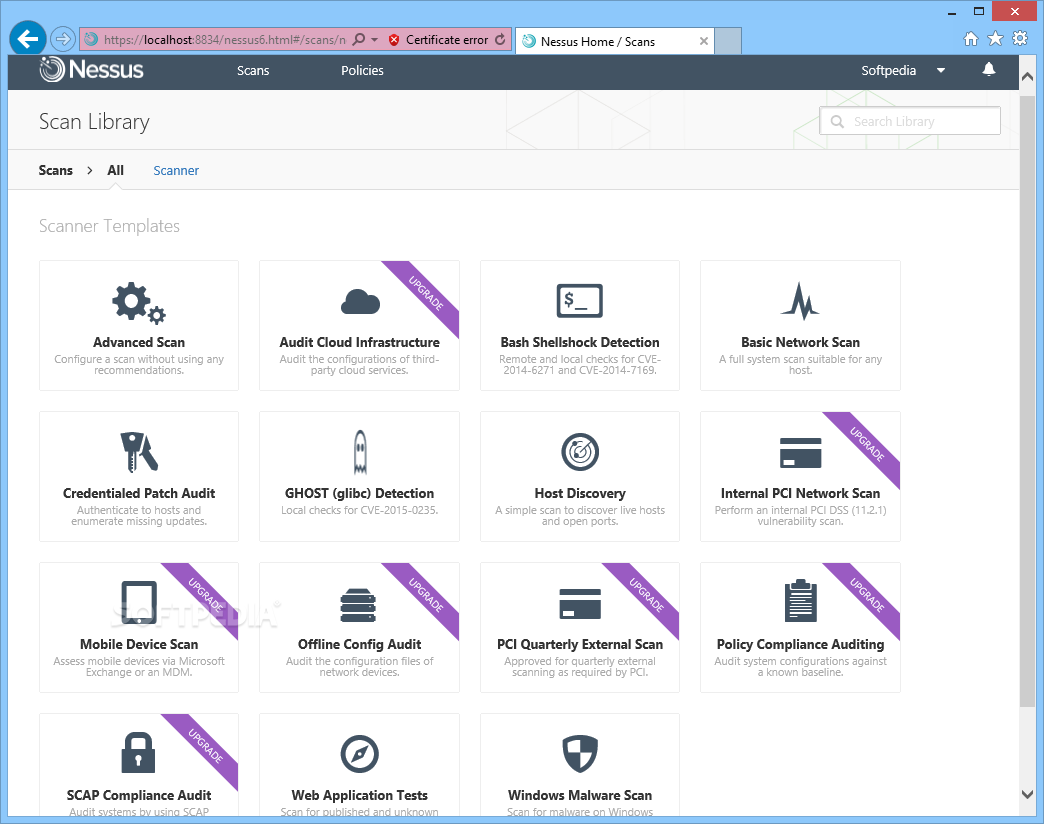
Task: Open the Credentialed Patch Audit keys icon
Action: pyautogui.click(x=138, y=453)
